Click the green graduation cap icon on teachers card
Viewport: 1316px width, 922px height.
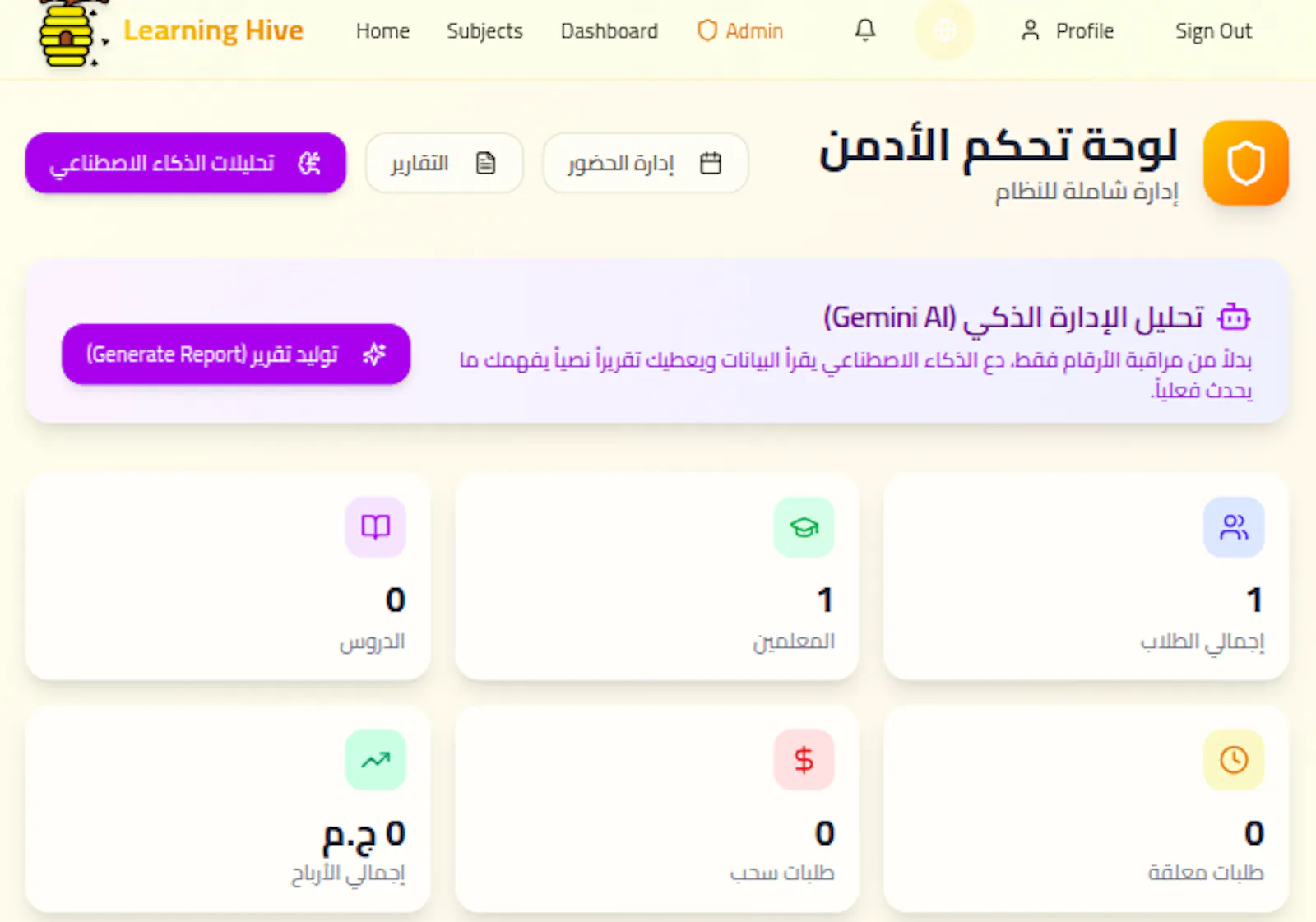click(x=804, y=526)
